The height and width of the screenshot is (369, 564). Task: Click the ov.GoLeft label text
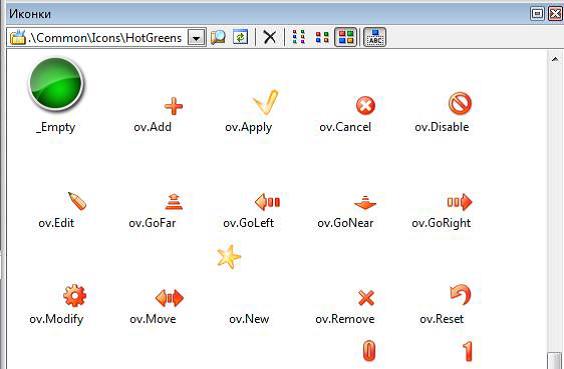pos(249,223)
